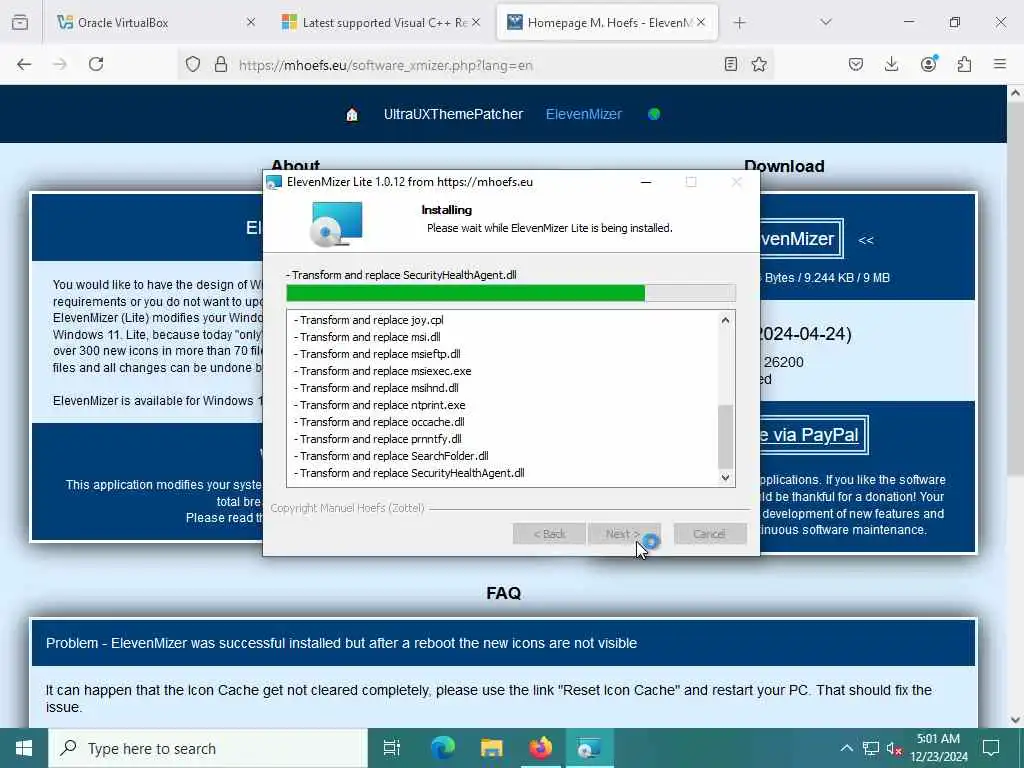1024x768 pixels.
Task: Reload the current page
Action: 96,64
